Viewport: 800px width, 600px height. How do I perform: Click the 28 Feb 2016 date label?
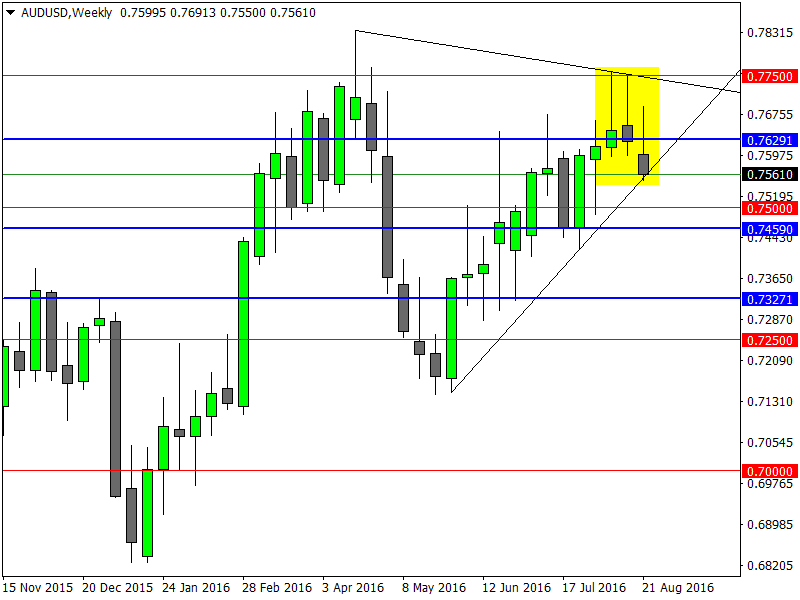[277, 588]
